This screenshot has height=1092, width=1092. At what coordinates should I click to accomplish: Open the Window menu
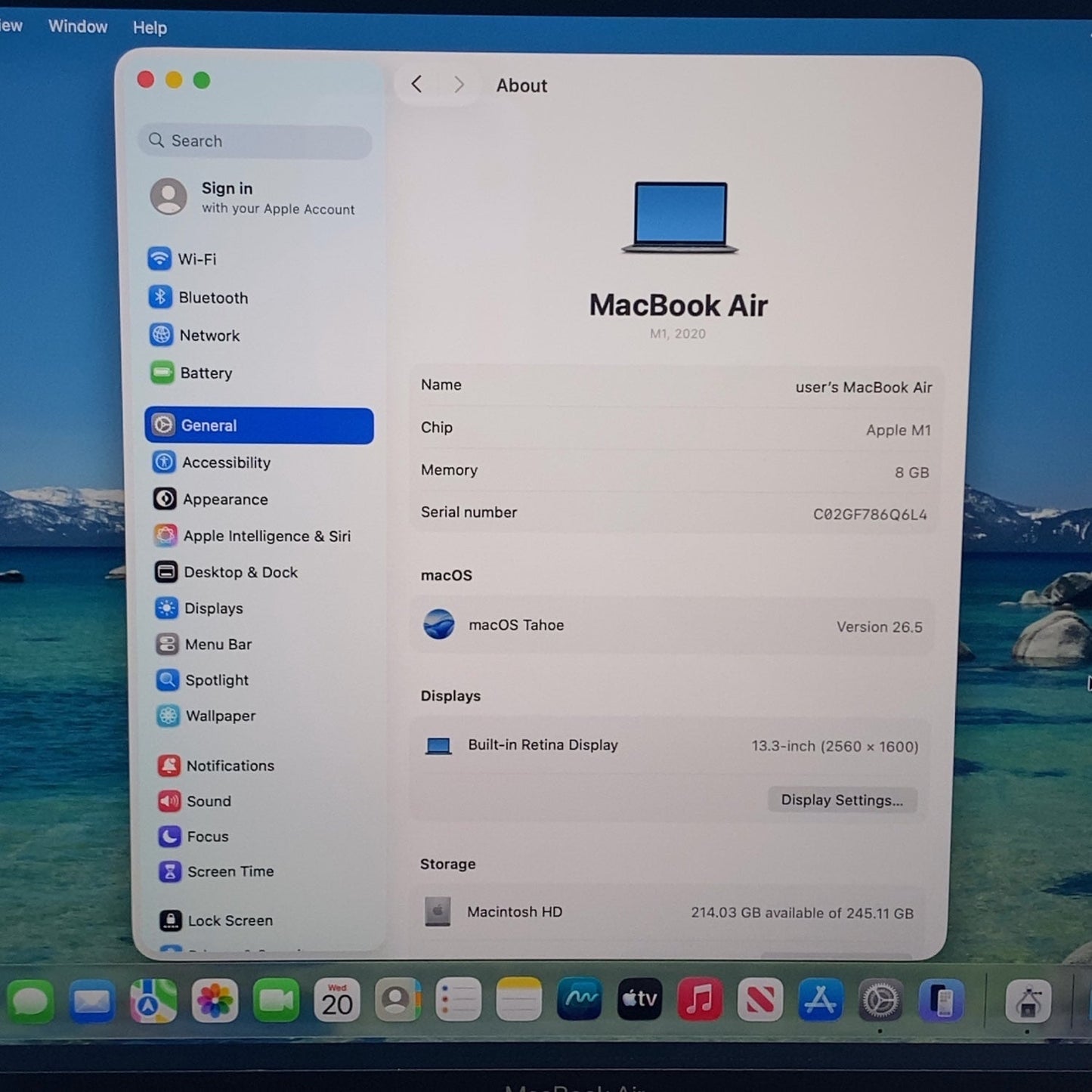point(78,26)
